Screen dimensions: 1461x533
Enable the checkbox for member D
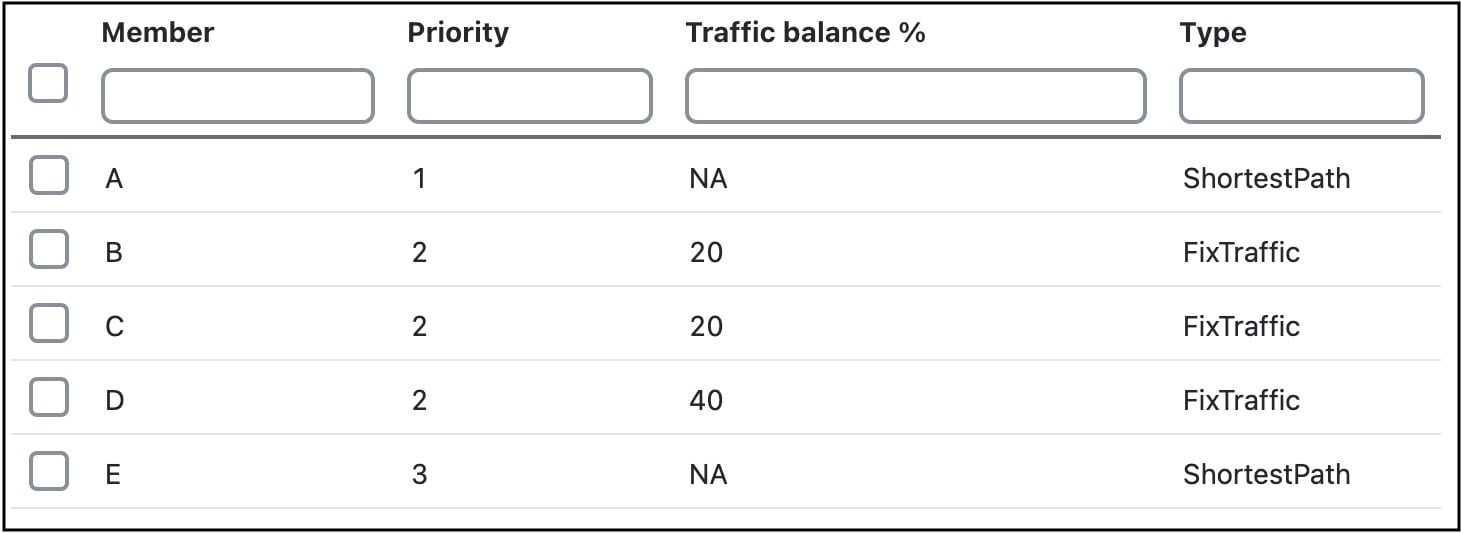pos(49,397)
